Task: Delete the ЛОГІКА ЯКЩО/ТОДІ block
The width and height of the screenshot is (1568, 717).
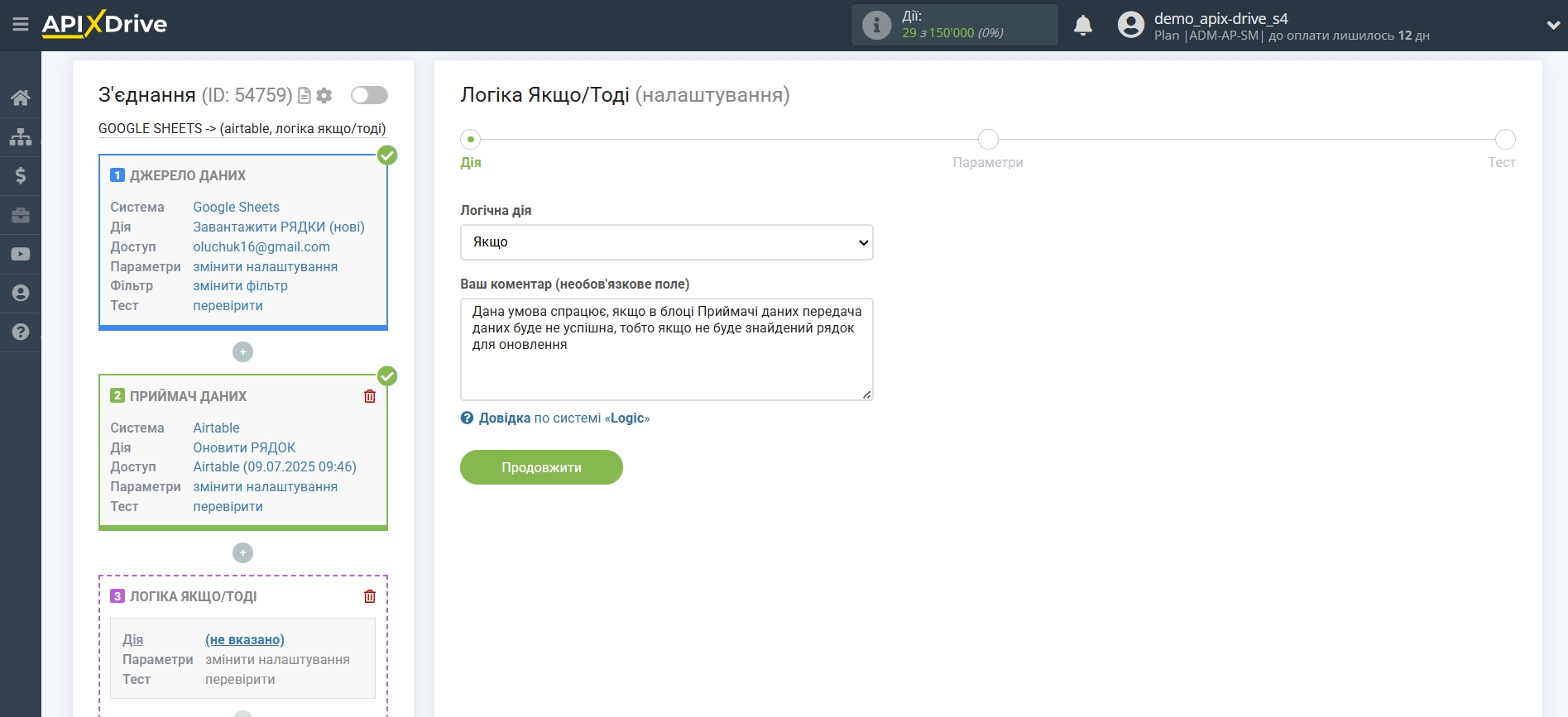Action: [370, 596]
